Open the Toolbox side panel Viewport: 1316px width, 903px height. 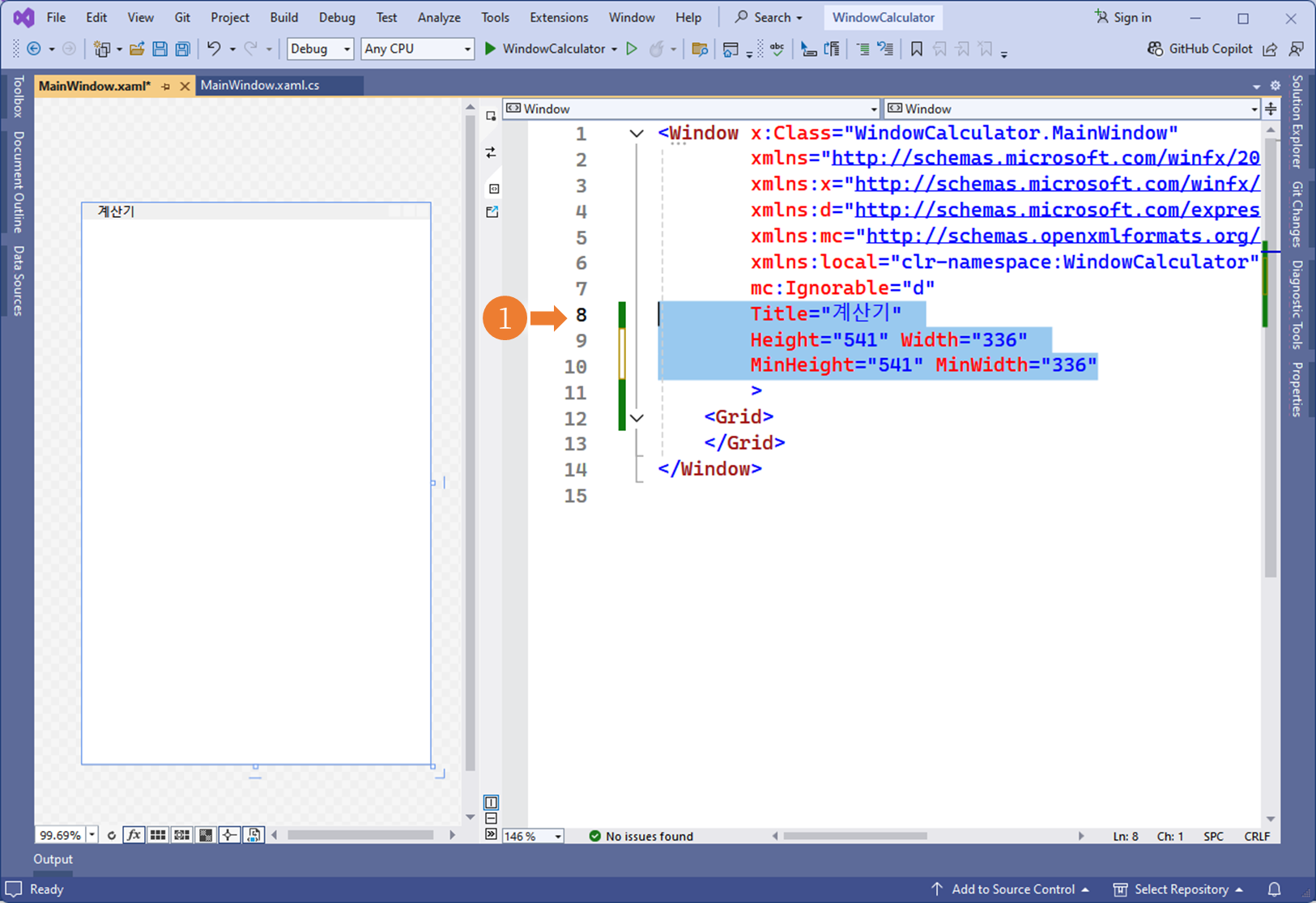pos(18,96)
